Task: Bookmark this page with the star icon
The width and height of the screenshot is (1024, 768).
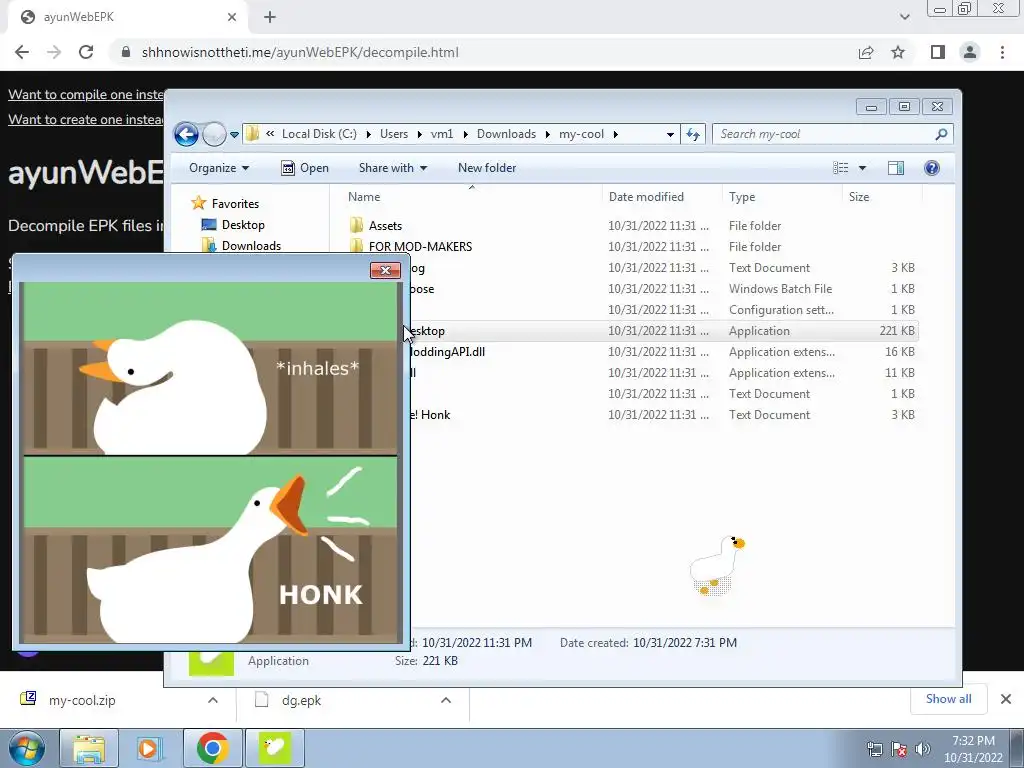Action: click(898, 52)
